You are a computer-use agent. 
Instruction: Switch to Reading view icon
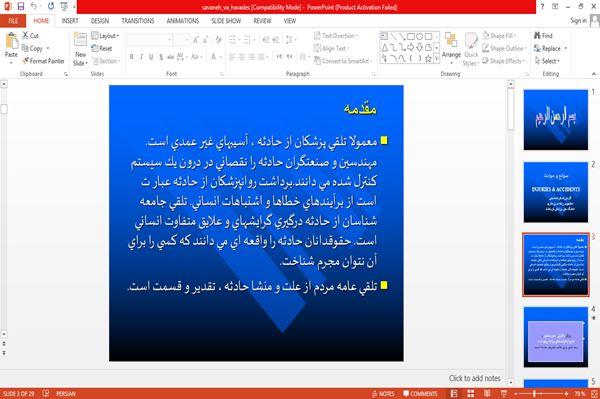487,394
